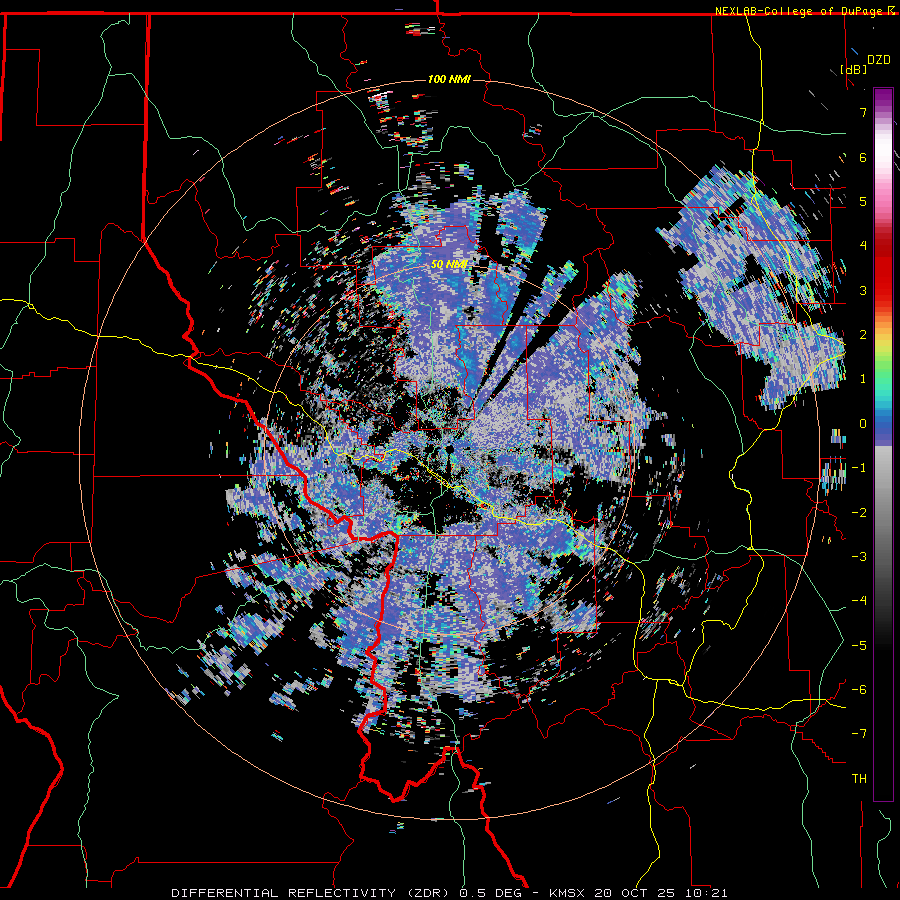Screen dimensions: 900x900
Task: Click the 50 NMI range ring label
Action: pos(449,265)
